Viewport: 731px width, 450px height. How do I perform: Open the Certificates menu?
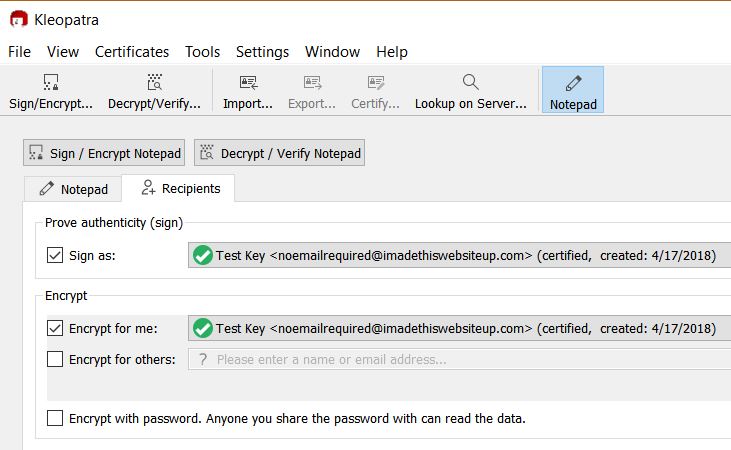(132, 52)
